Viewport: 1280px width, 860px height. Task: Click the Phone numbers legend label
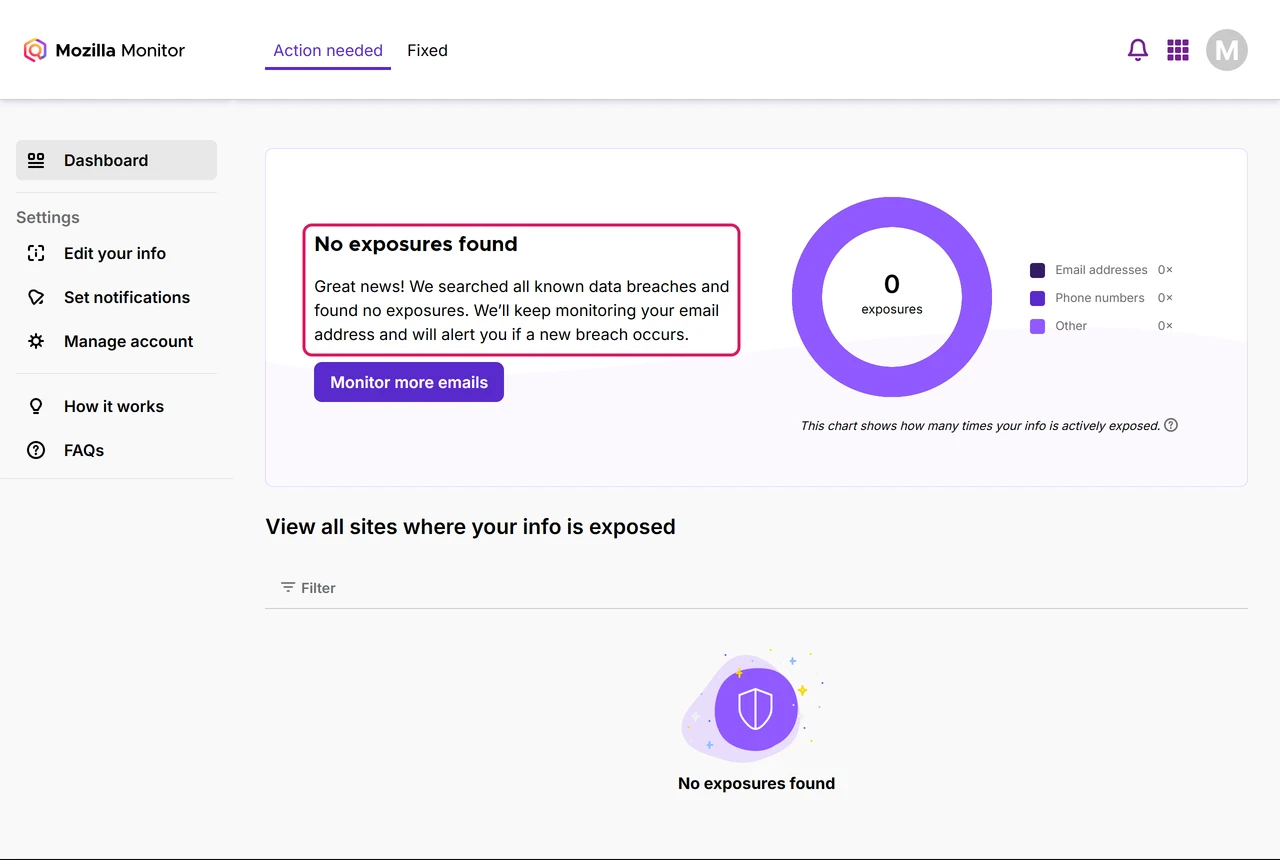[1100, 298]
